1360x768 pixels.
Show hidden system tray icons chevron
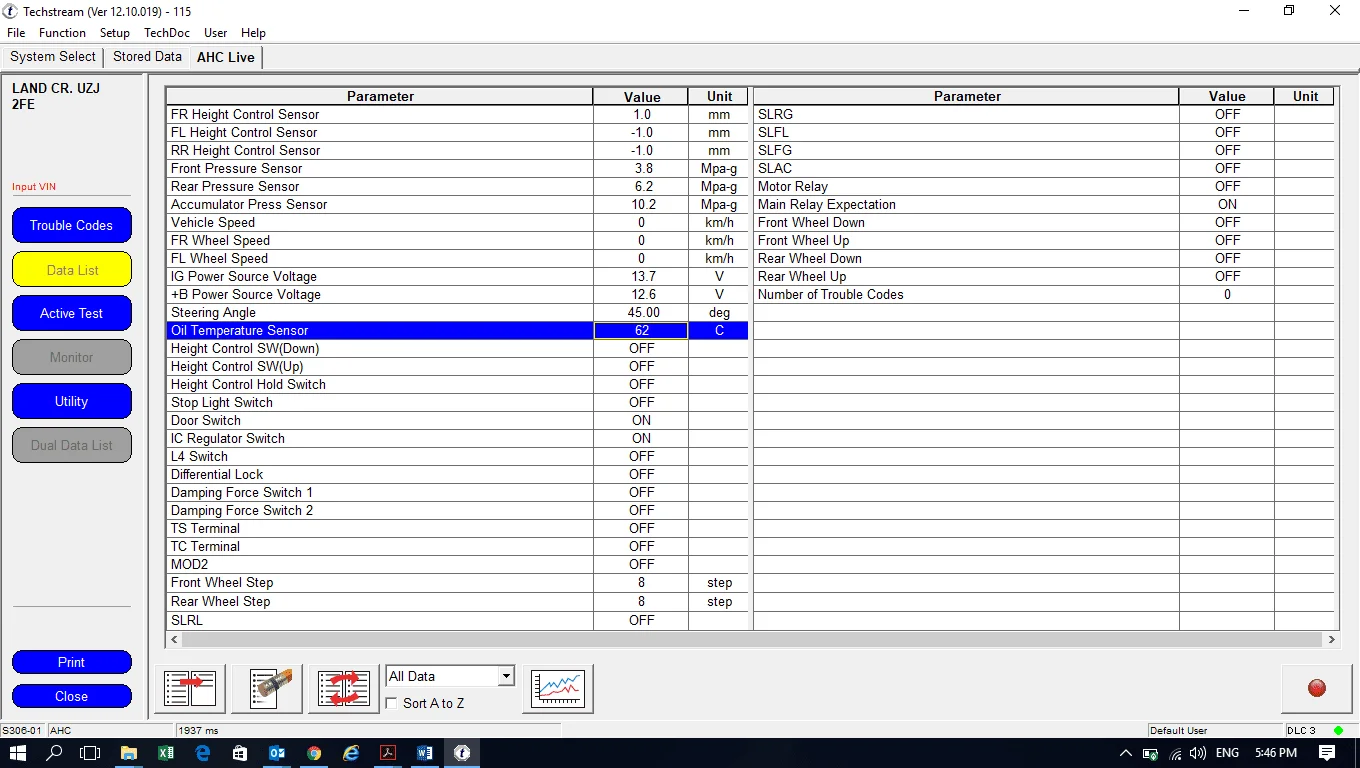pos(1126,753)
